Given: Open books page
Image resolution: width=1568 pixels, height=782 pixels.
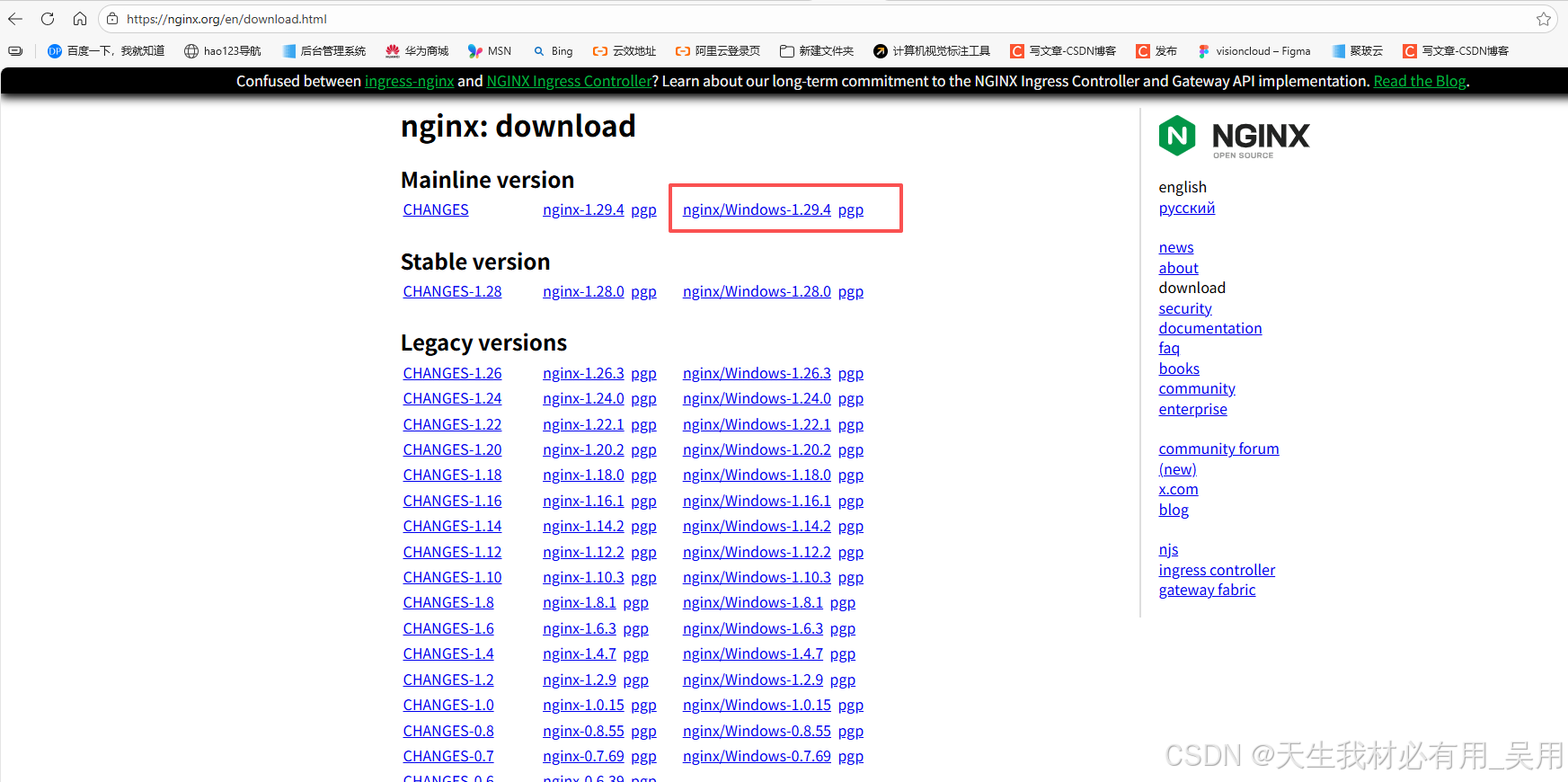Looking at the screenshot, I should pos(1179,369).
